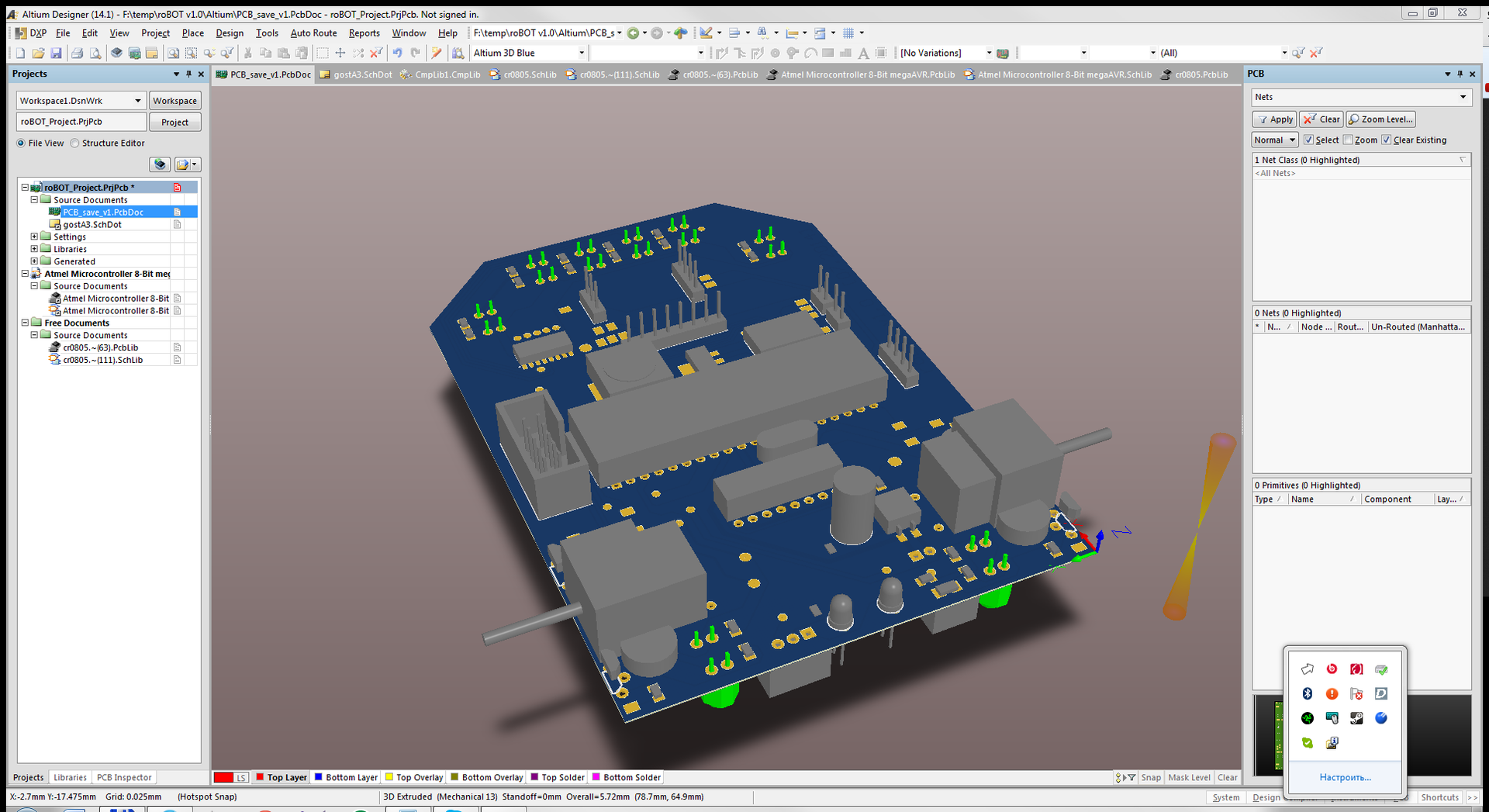Screen dimensions: 1489x812
Task: Click the Mask Level button on status bar
Action: pos(1189,777)
